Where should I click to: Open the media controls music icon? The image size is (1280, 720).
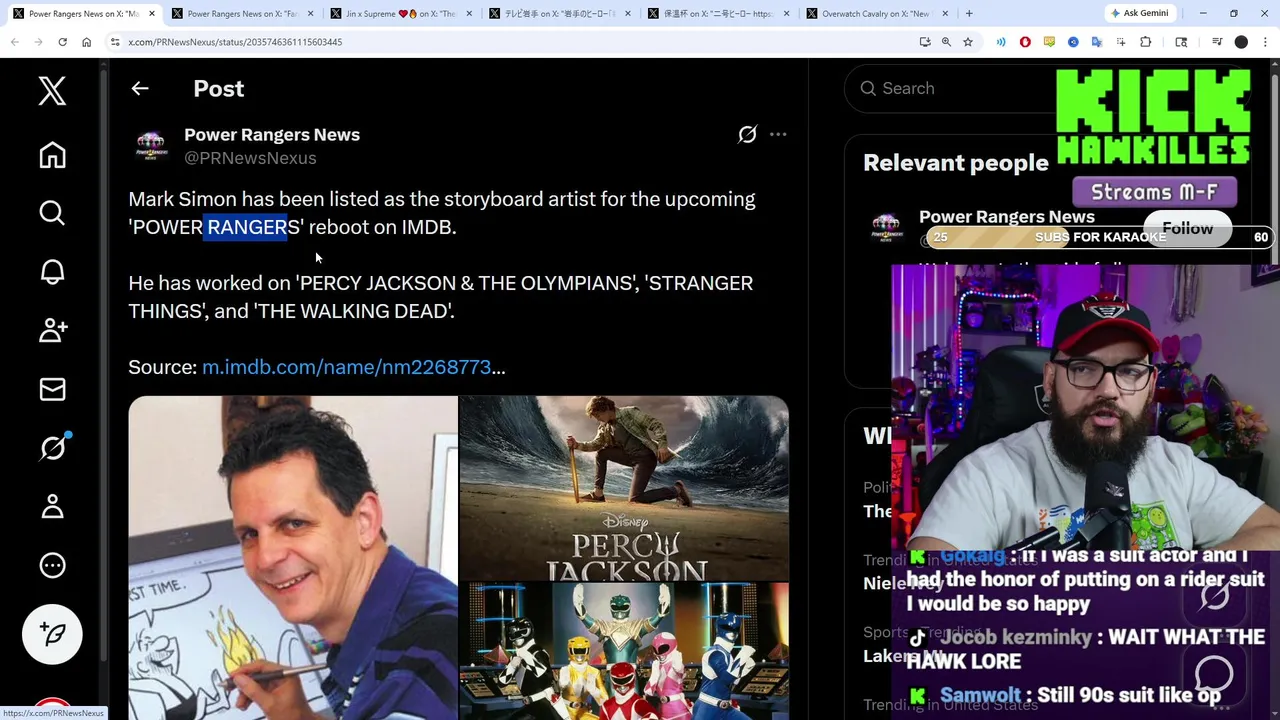(x=1217, y=42)
